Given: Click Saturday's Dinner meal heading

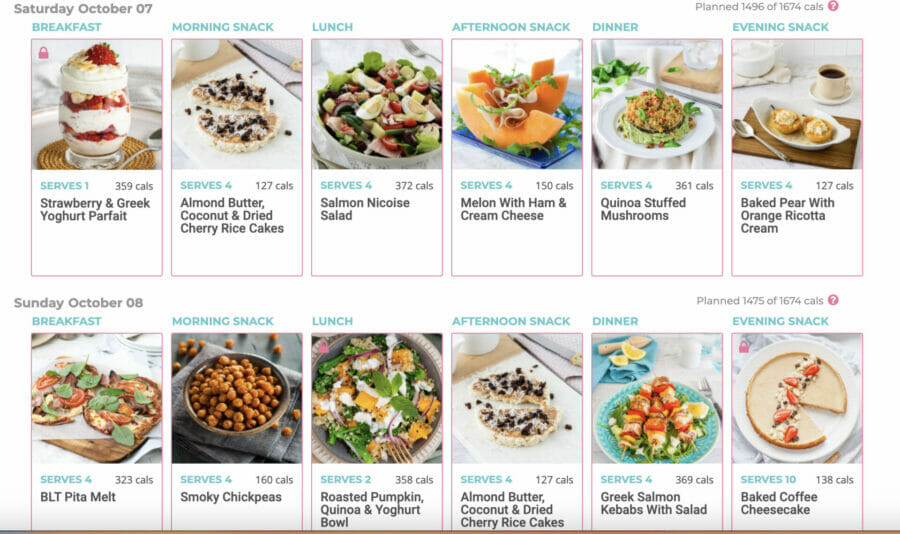Looking at the screenshot, I should coord(615,27).
